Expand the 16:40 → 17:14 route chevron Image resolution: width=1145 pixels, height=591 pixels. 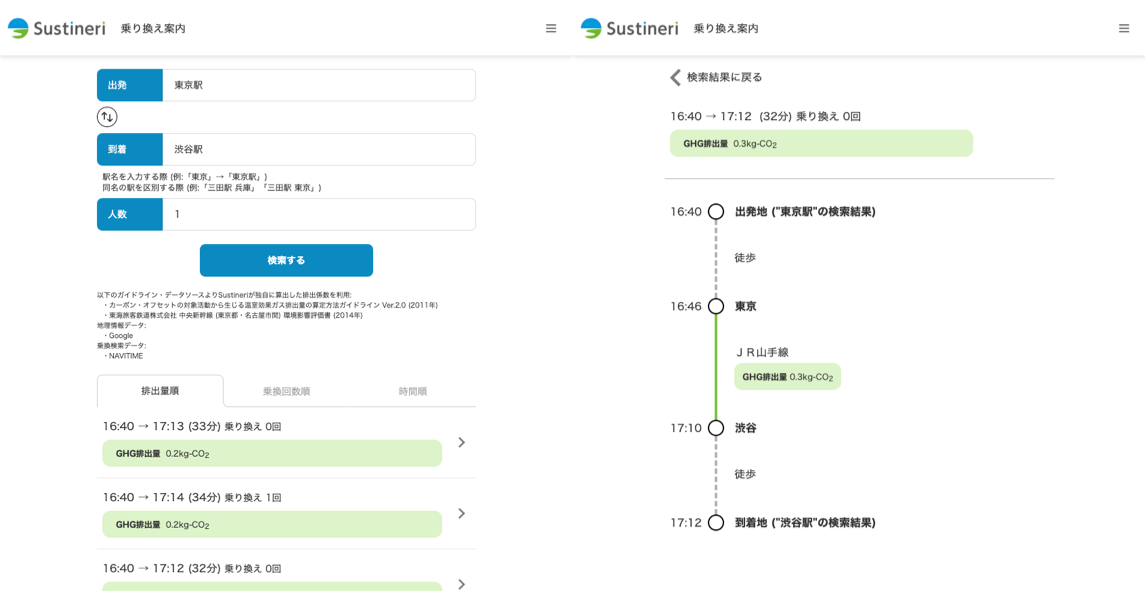point(461,513)
